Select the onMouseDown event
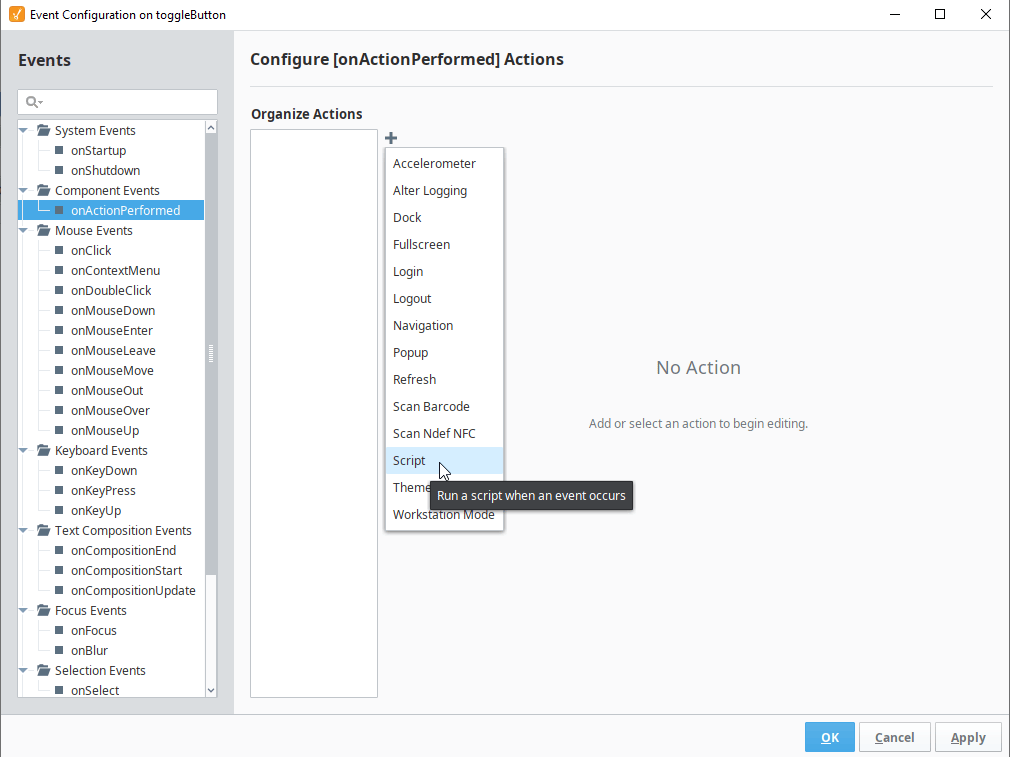This screenshot has width=1010, height=757. coord(113,310)
